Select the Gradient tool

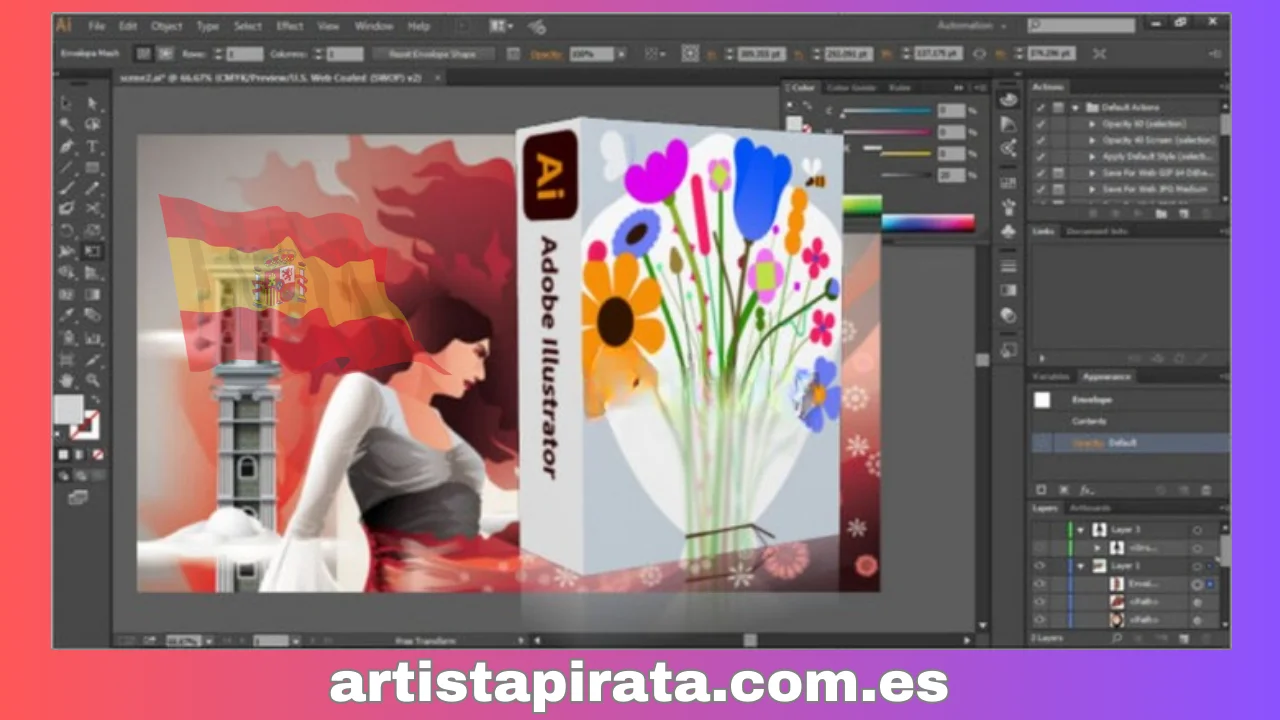[93, 294]
